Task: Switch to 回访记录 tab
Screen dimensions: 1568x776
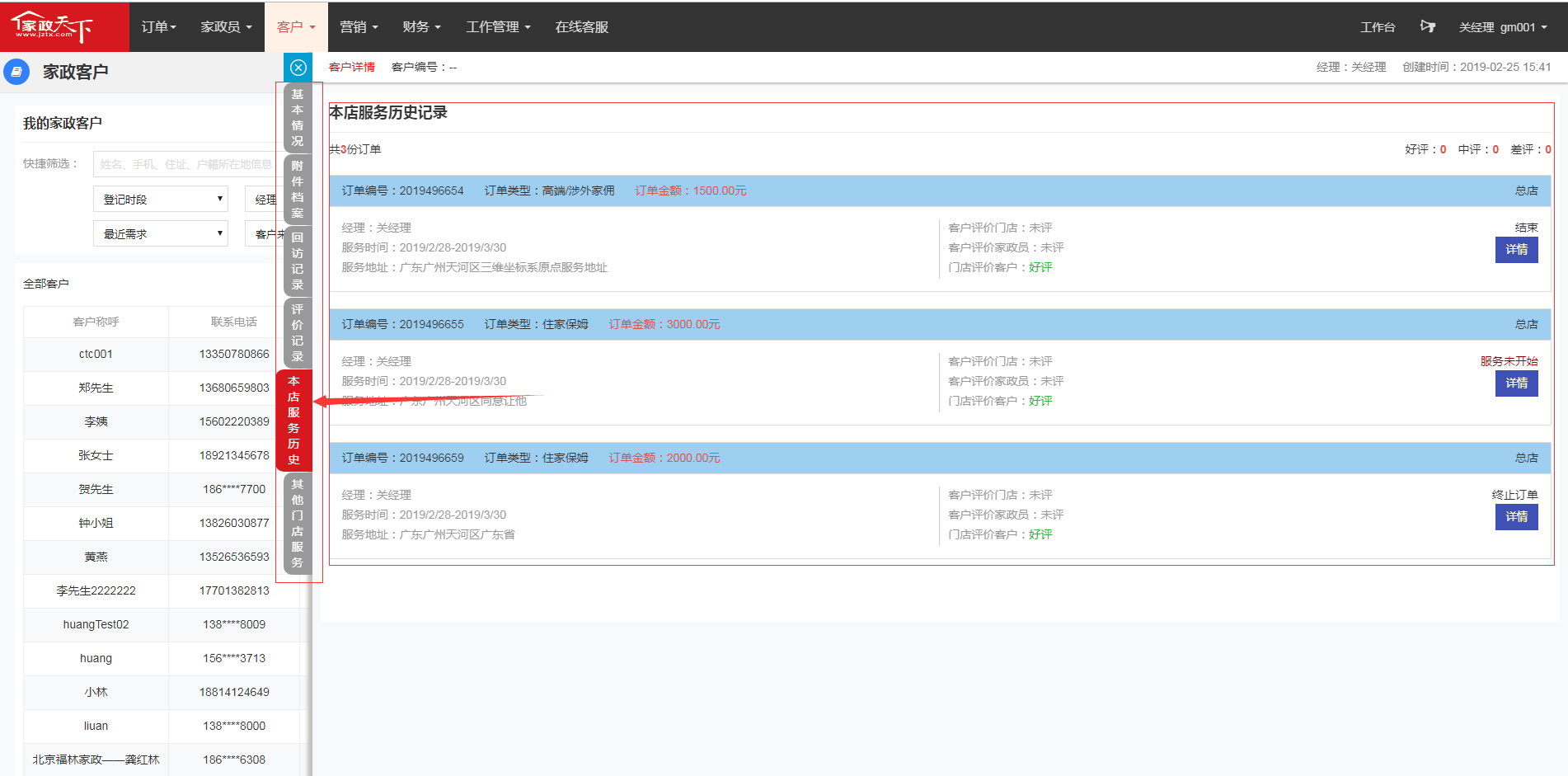Action: click(x=298, y=261)
